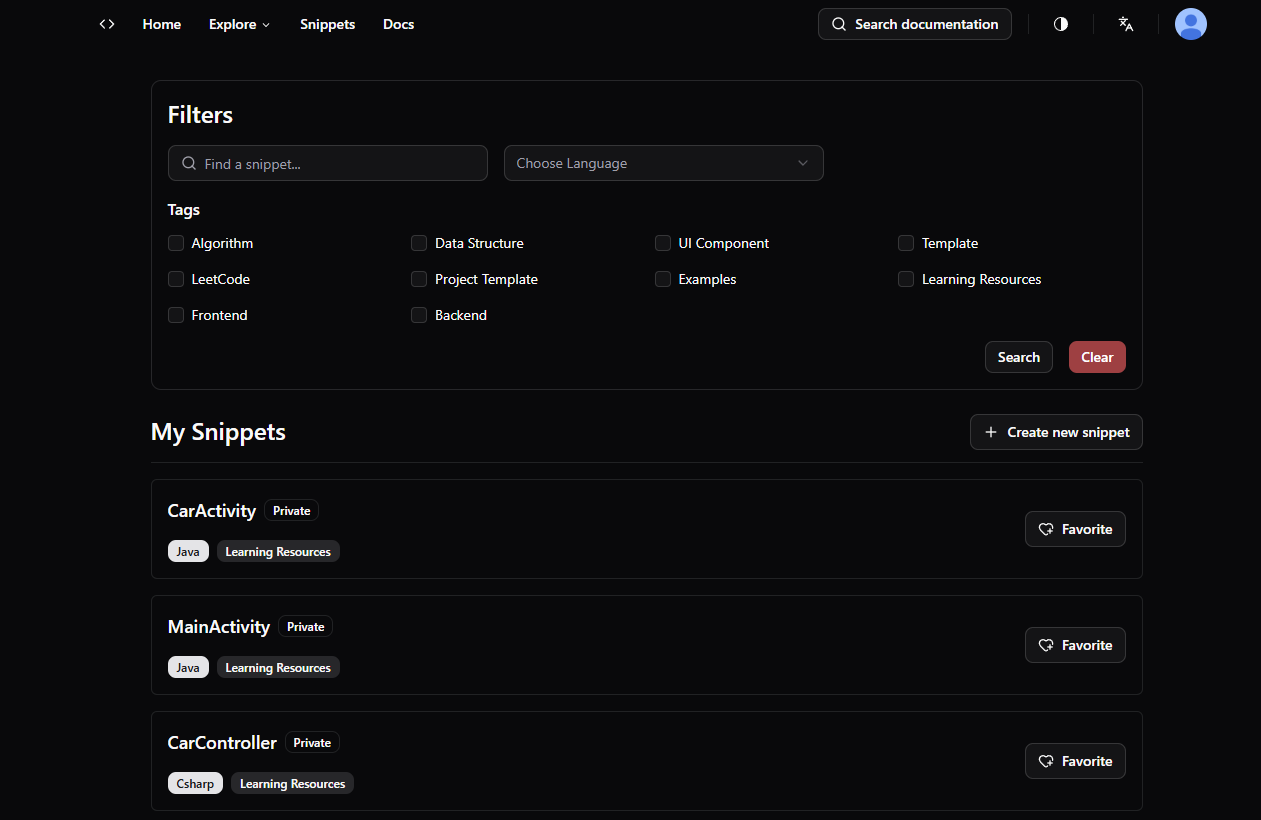1261x820 pixels.
Task: Select the LeetCode tag checkbox
Action: (176, 279)
